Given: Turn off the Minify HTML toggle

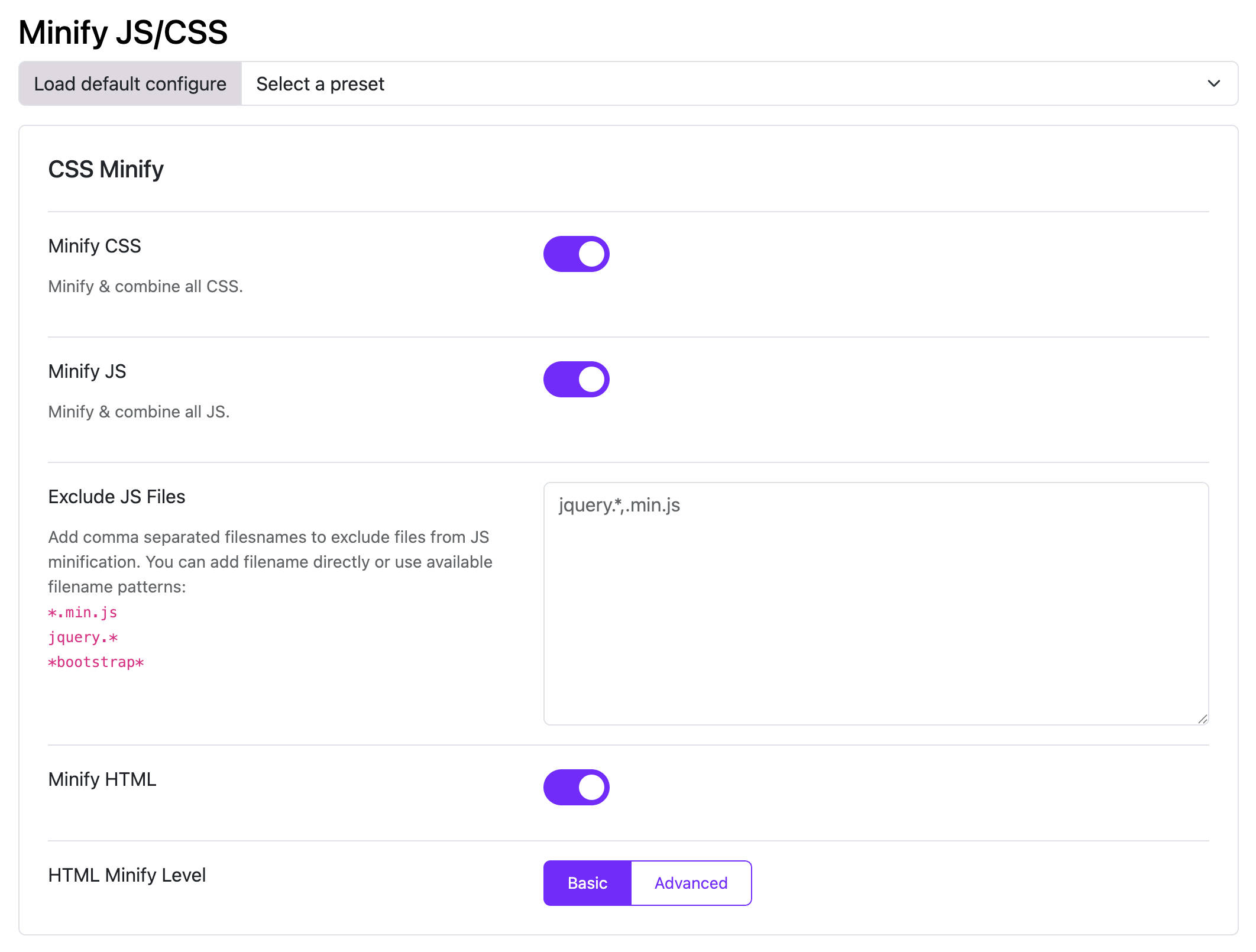Looking at the screenshot, I should coord(576,788).
